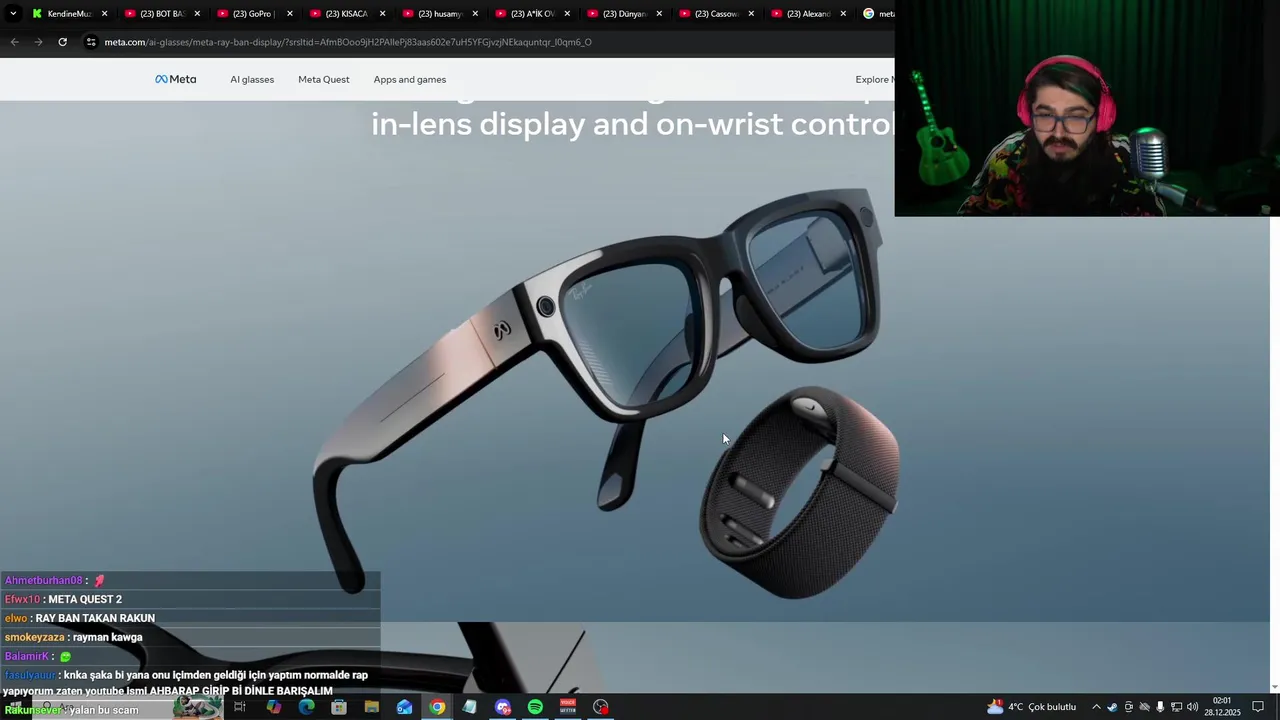1280x720 pixels.
Task: Open Spotify from the taskbar
Action: point(535,707)
